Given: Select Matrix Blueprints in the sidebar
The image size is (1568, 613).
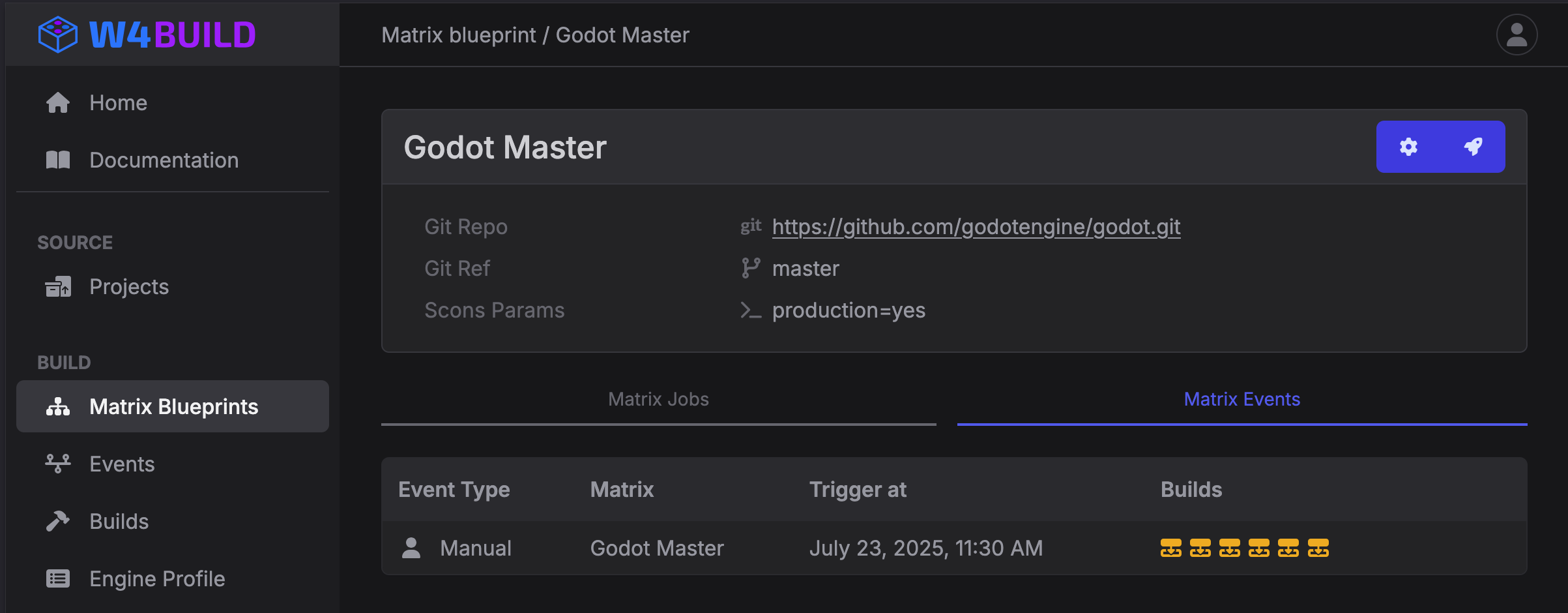Looking at the screenshot, I should pos(173,406).
